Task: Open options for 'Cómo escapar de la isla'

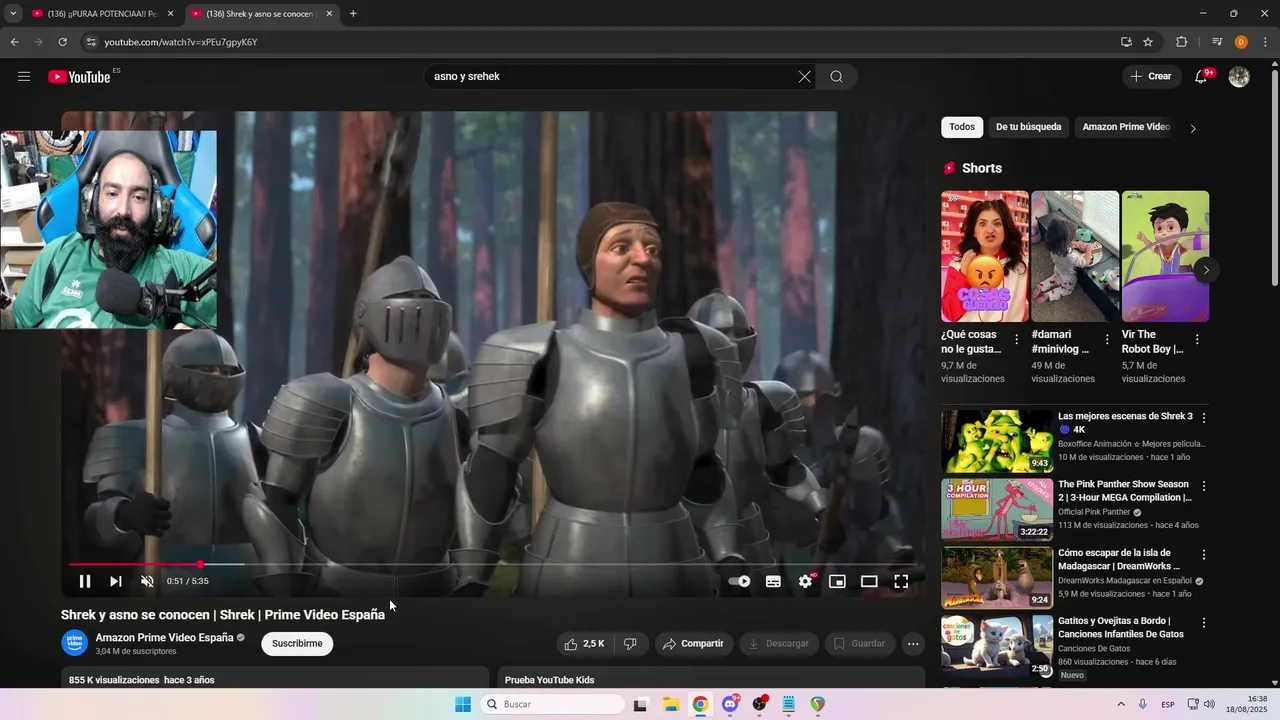Action: pos(1204,554)
